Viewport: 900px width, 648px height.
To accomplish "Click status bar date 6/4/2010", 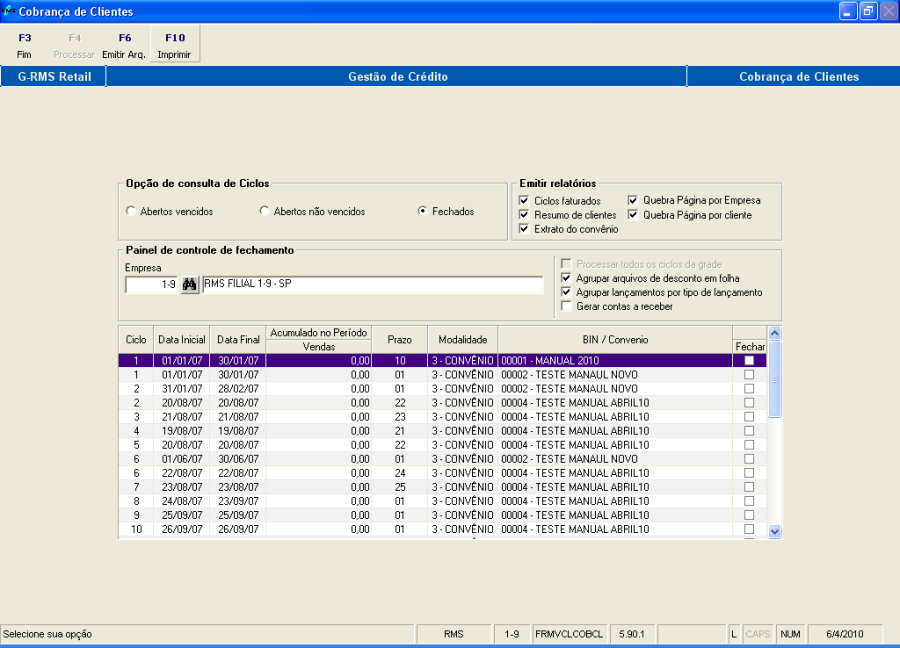I will pos(845,634).
